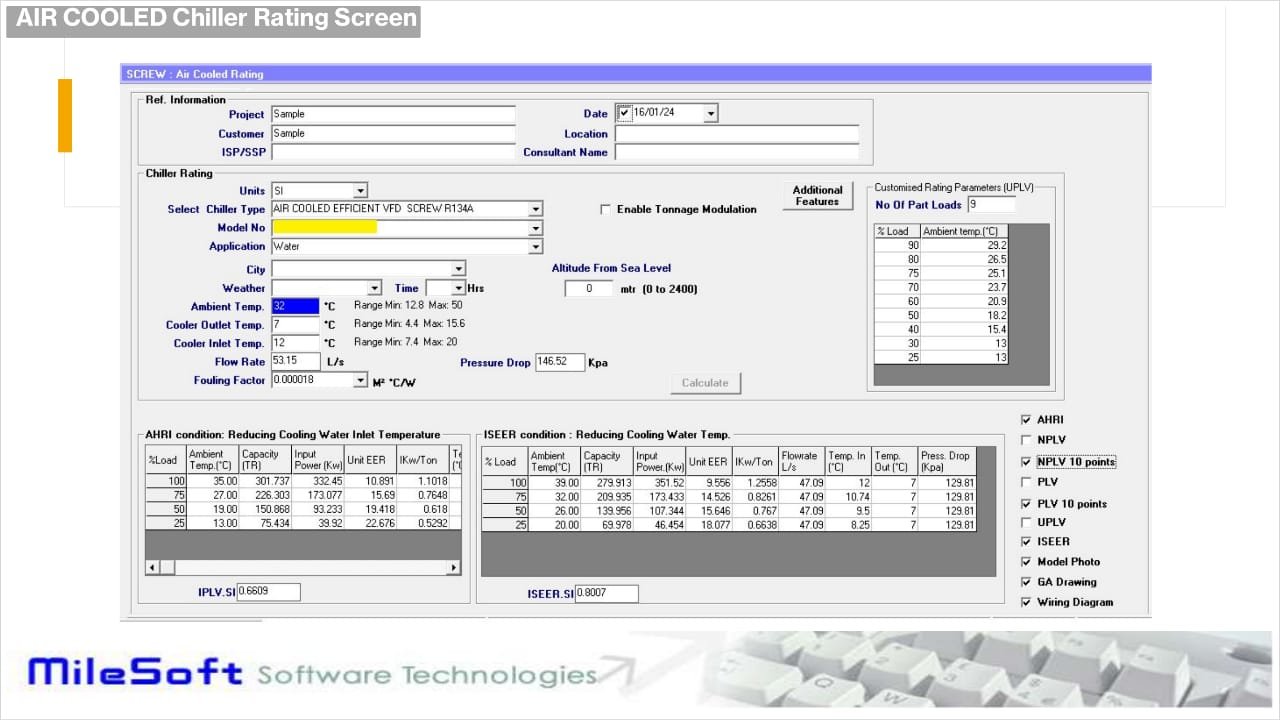Click the Altitude From Sea Level field
The image size is (1280, 720).
[590, 289]
